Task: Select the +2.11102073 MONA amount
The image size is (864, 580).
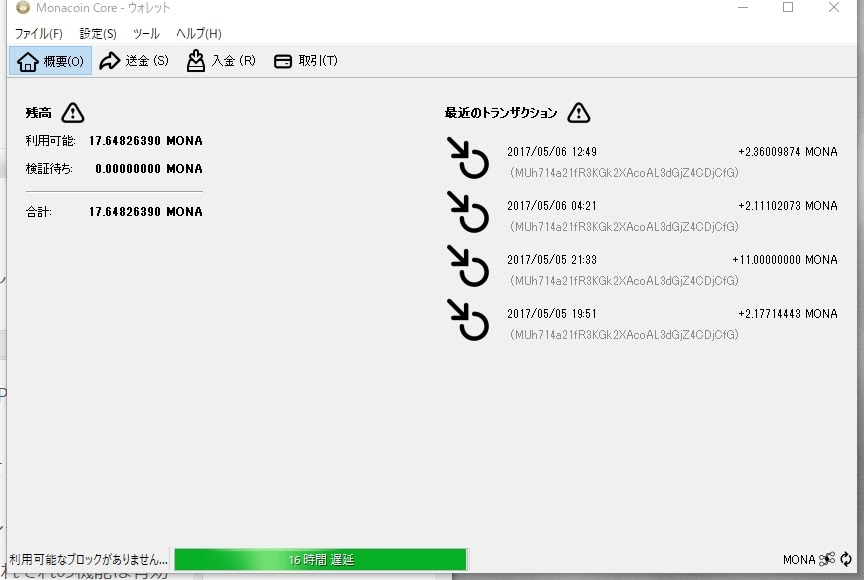Action: (x=788, y=205)
